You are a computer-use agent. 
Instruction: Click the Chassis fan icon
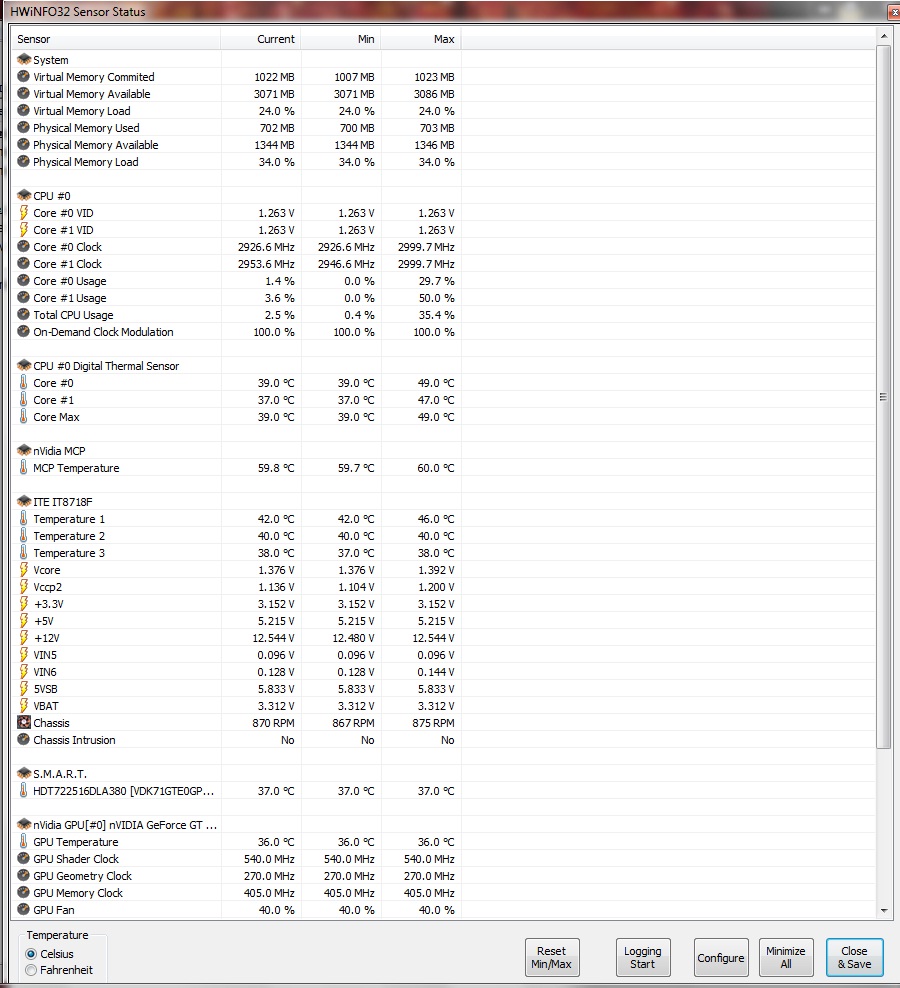(x=24, y=723)
